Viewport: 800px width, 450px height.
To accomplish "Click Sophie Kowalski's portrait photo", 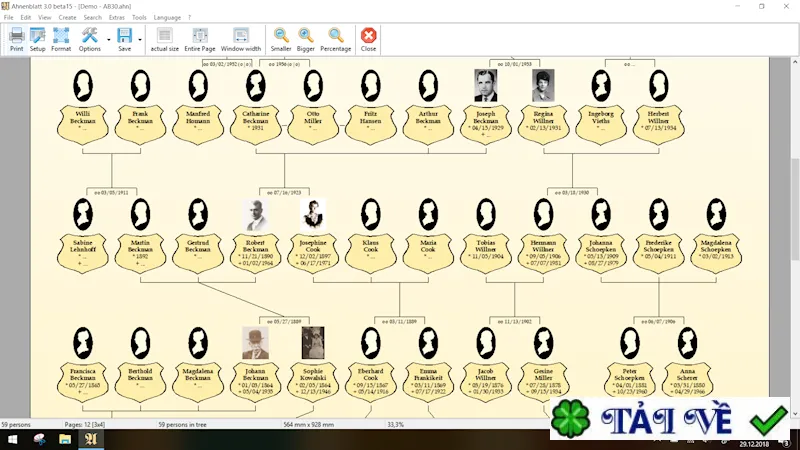I will pos(313,343).
